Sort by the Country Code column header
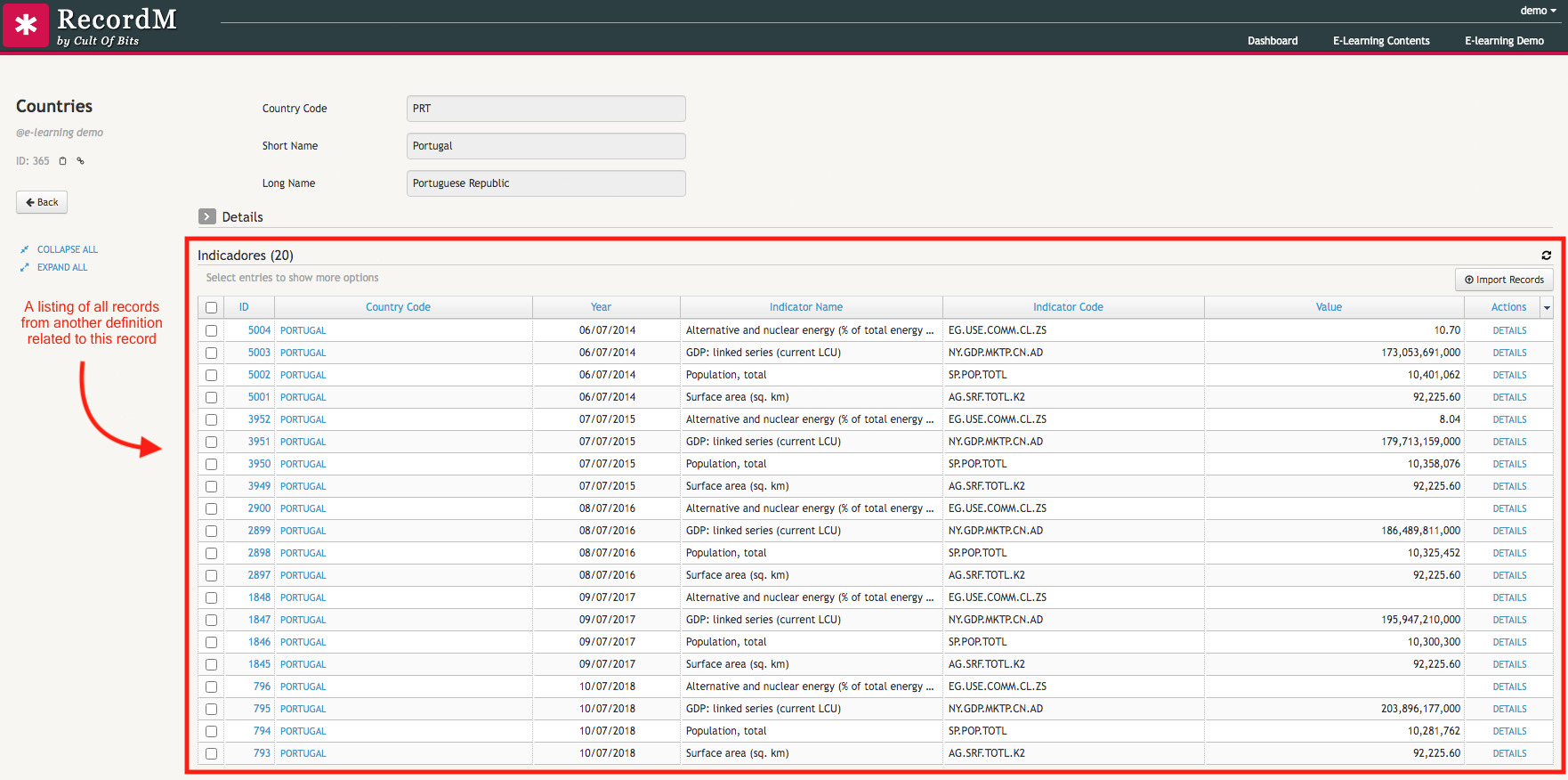Screen dimensions: 1568x780 (x=398, y=307)
